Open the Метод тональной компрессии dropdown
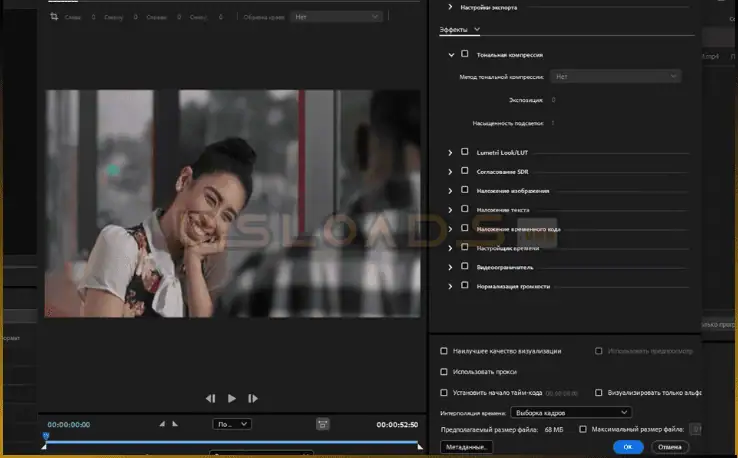 615,76
